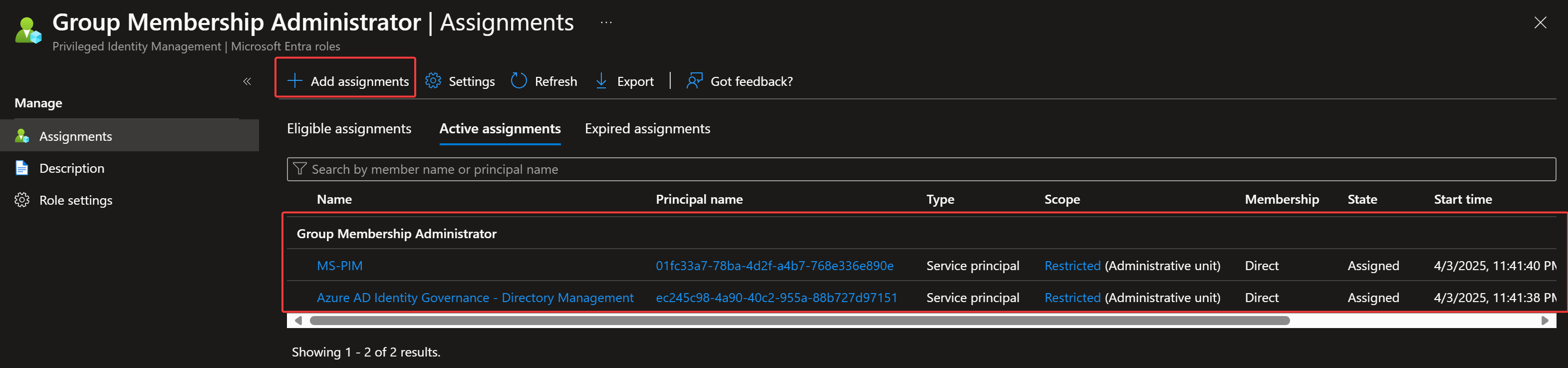Viewport: 1568px width, 368px height.
Task: Open the ellipsis more options menu
Action: click(x=606, y=22)
